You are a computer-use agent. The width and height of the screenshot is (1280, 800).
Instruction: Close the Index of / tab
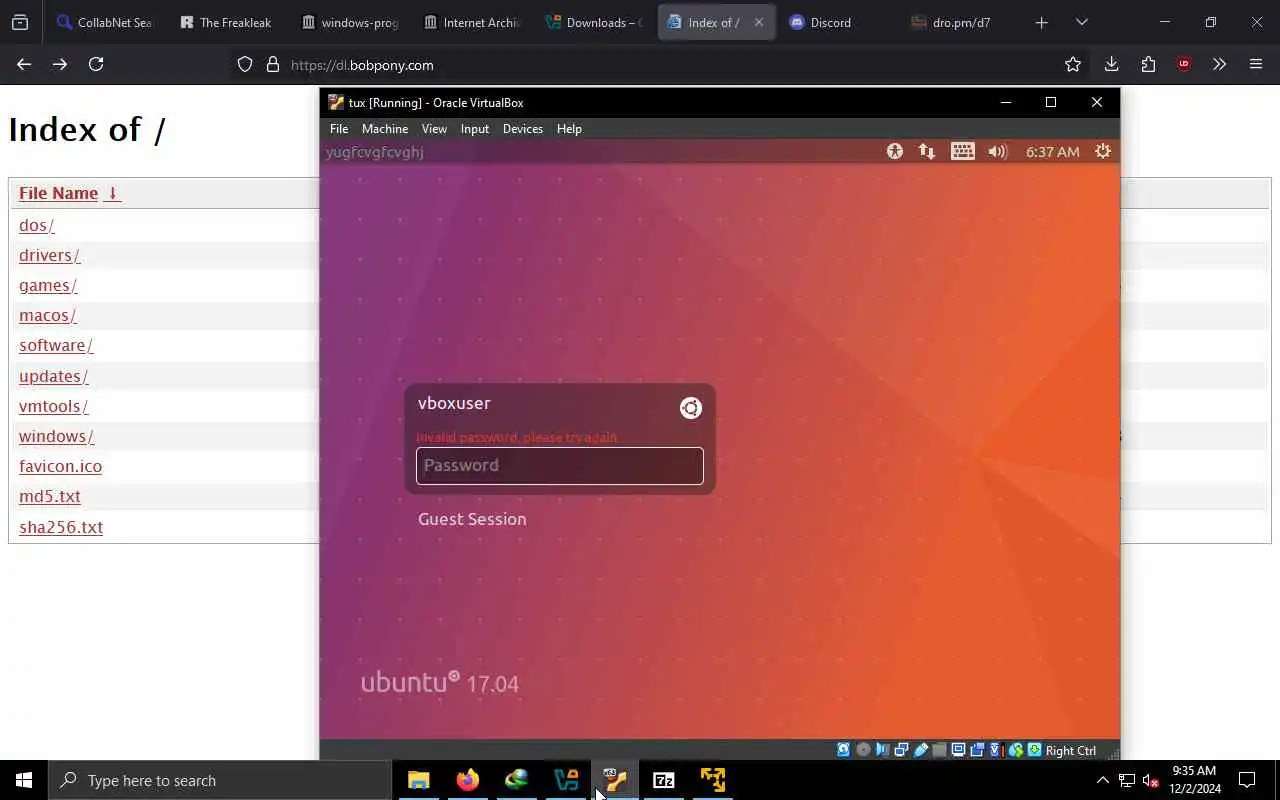759,22
